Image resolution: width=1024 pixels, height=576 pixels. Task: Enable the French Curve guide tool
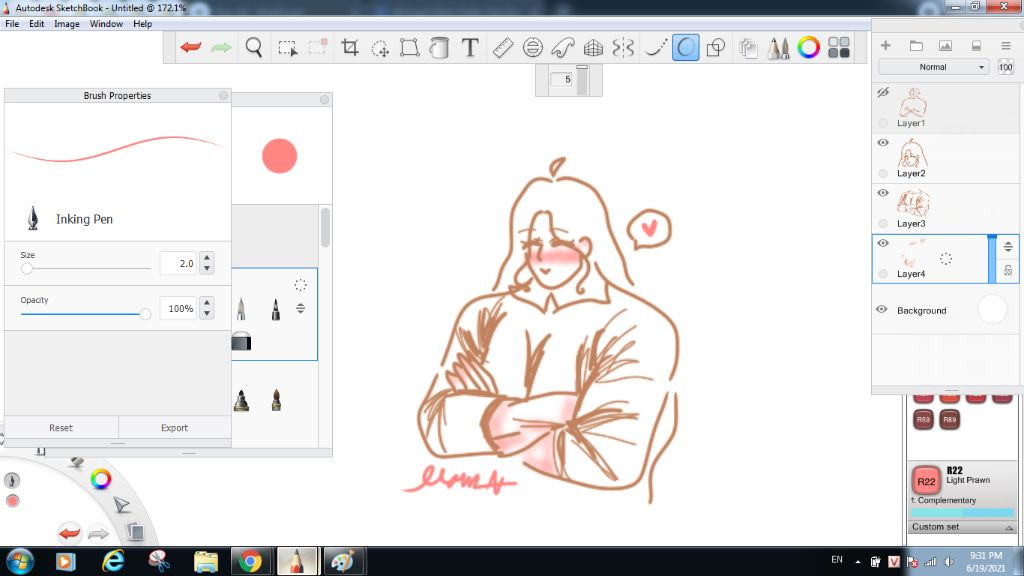click(563, 47)
